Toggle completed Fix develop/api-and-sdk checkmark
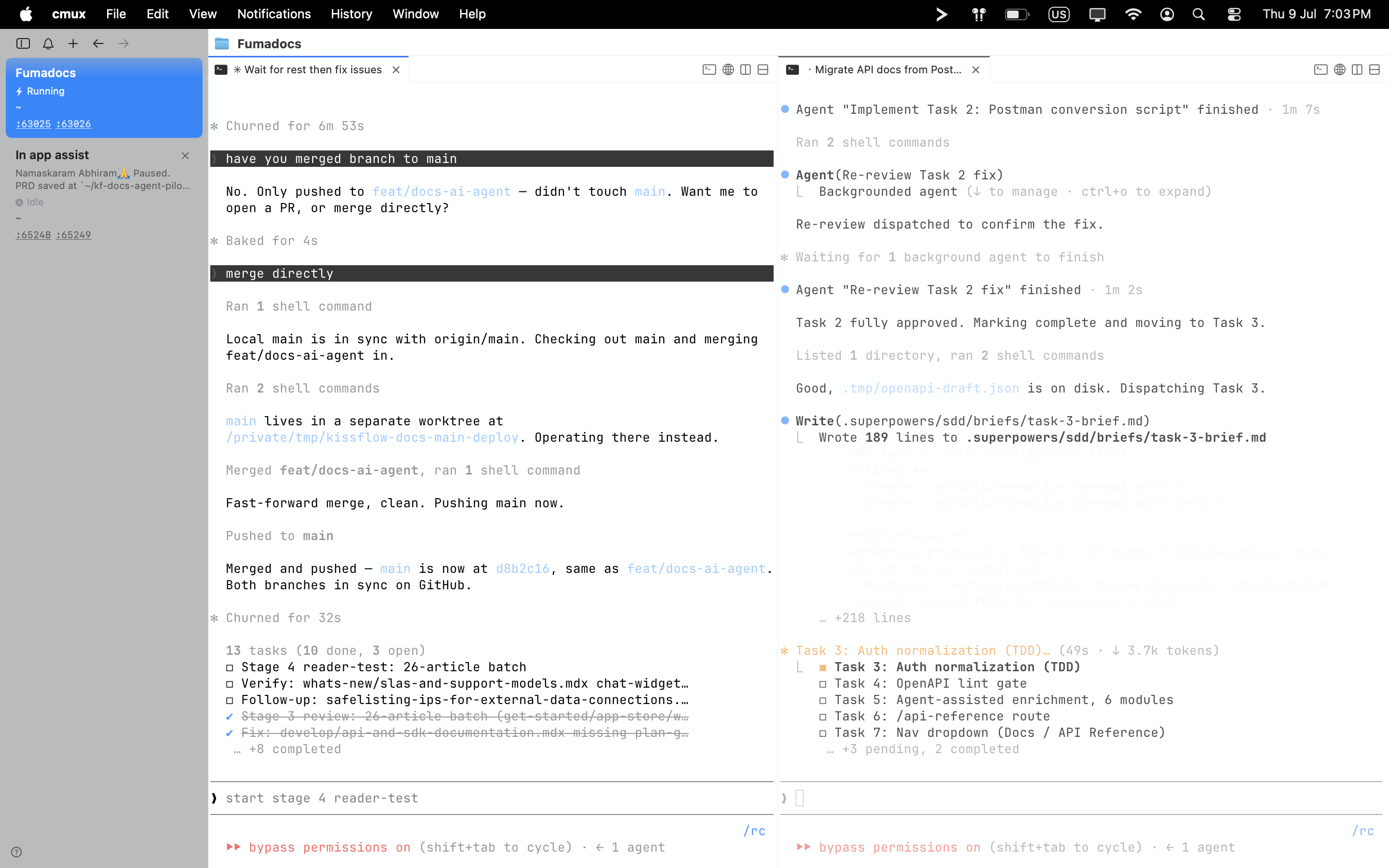1389x868 pixels. tap(230, 733)
